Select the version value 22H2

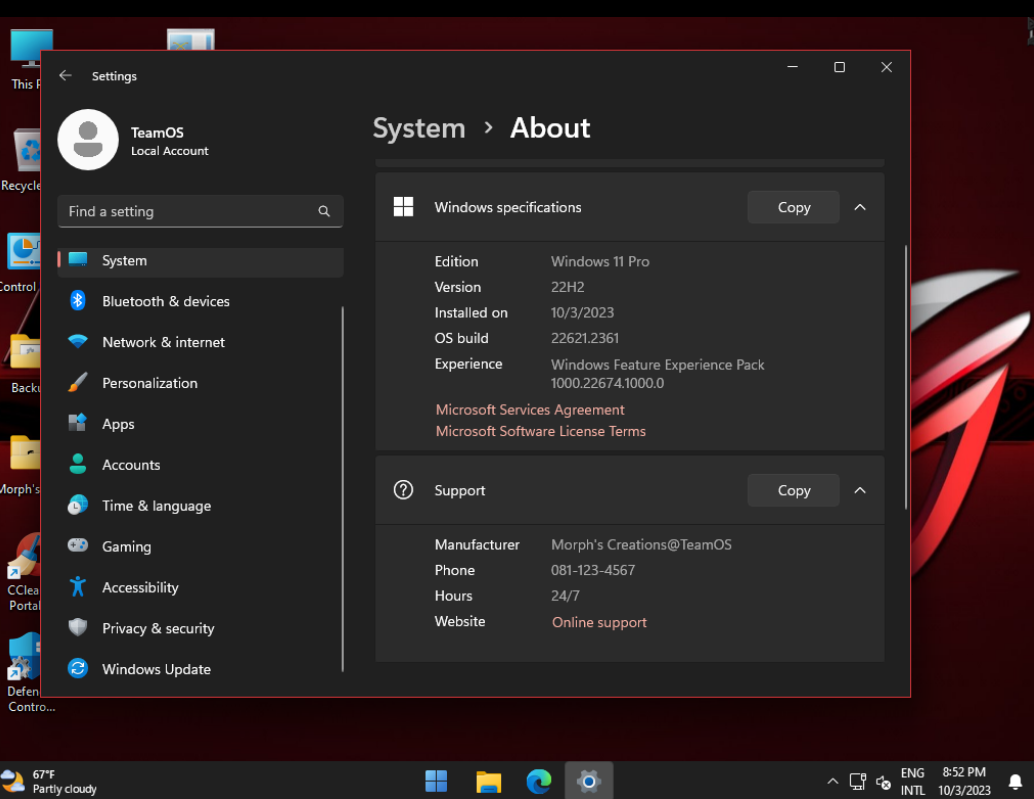[568, 287]
